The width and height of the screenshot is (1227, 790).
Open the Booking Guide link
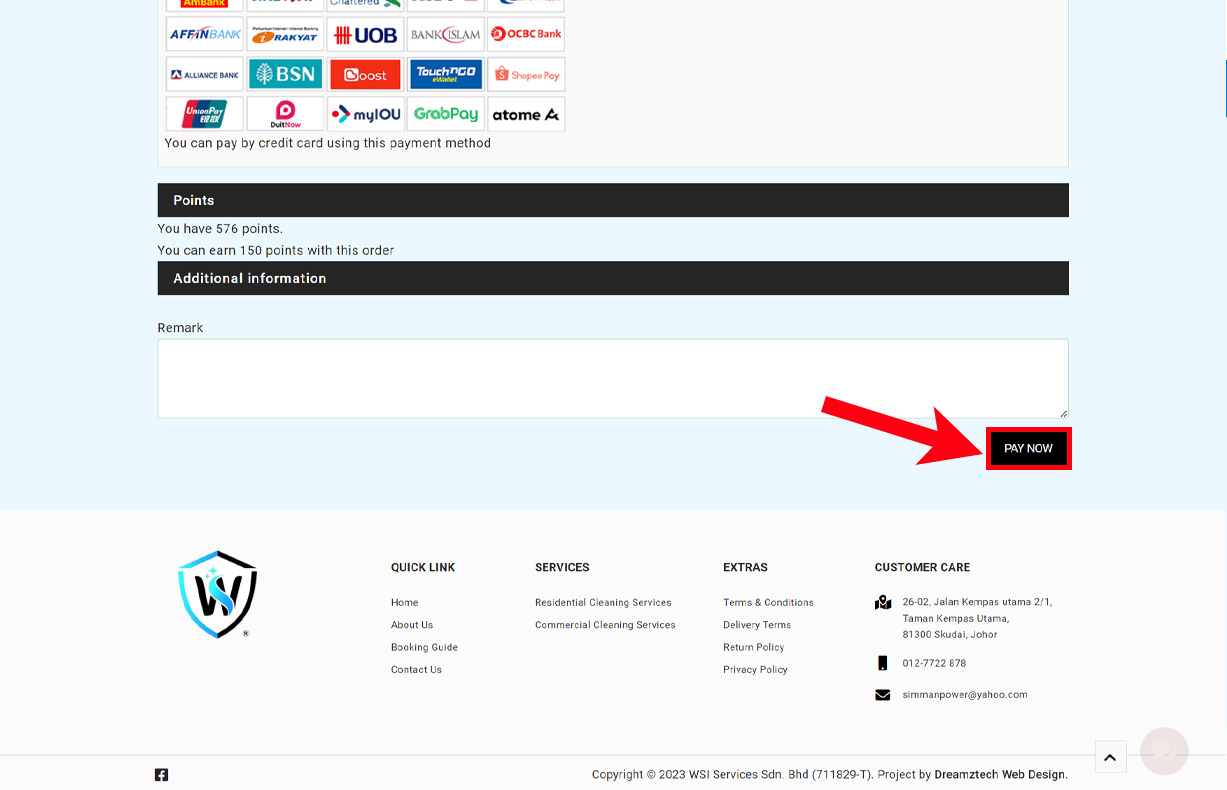point(424,648)
